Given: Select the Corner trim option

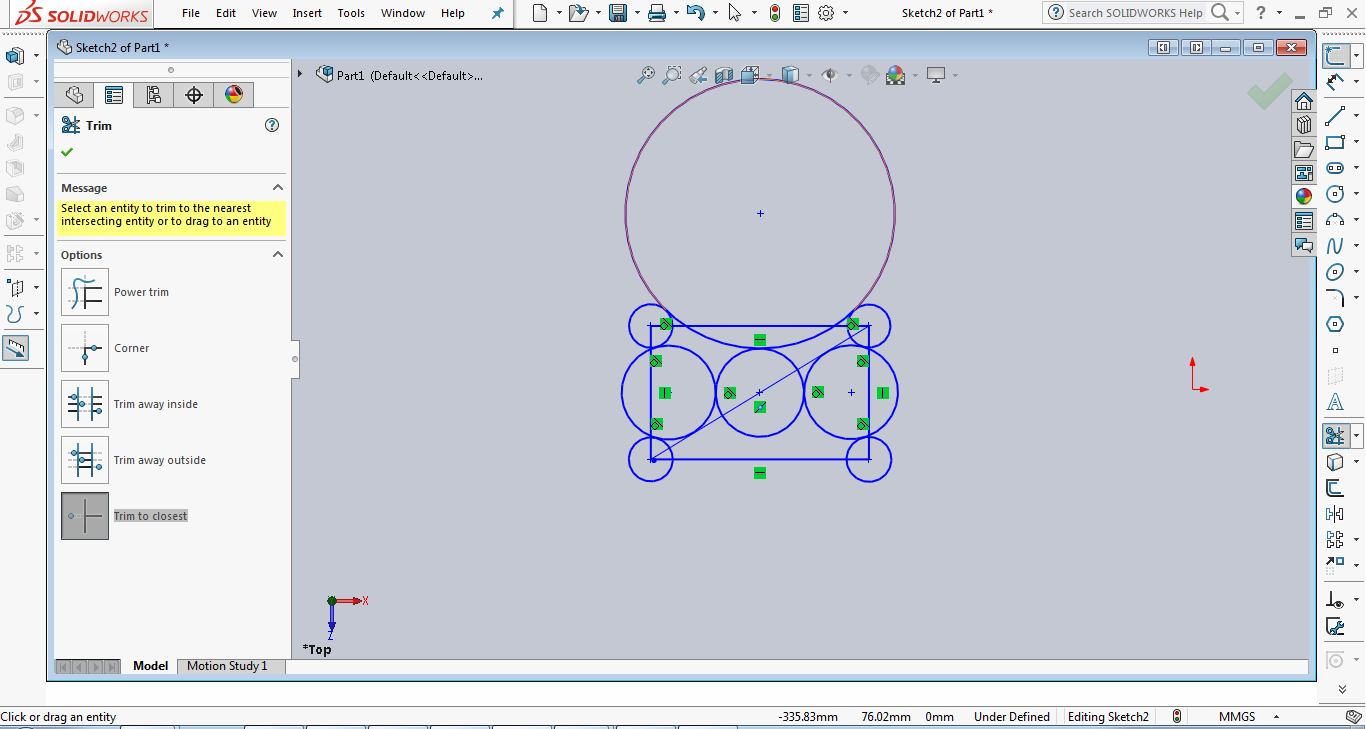Looking at the screenshot, I should coord(85,348).
